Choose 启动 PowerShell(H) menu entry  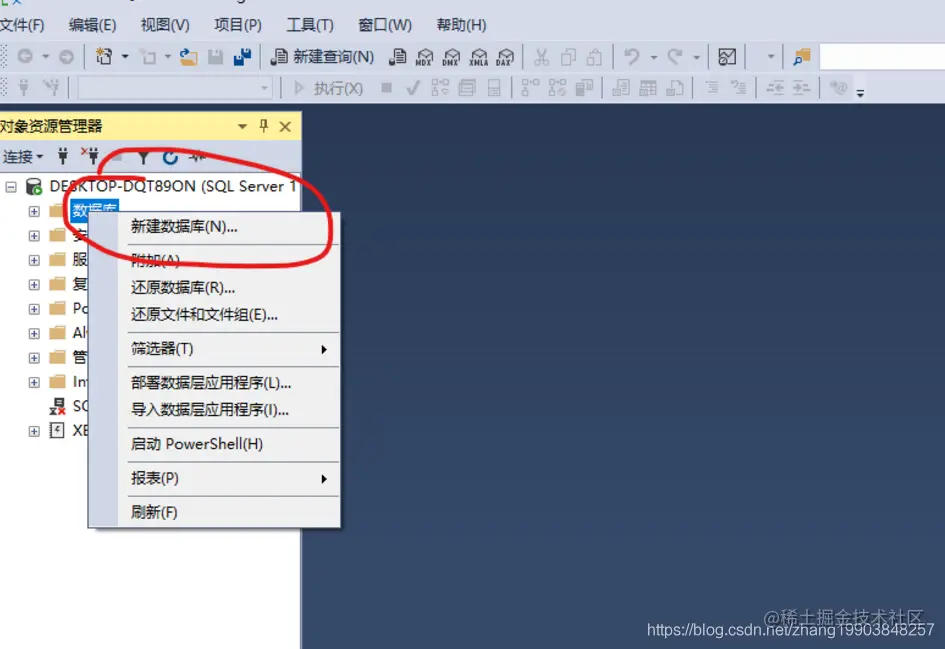click(214, 444)
